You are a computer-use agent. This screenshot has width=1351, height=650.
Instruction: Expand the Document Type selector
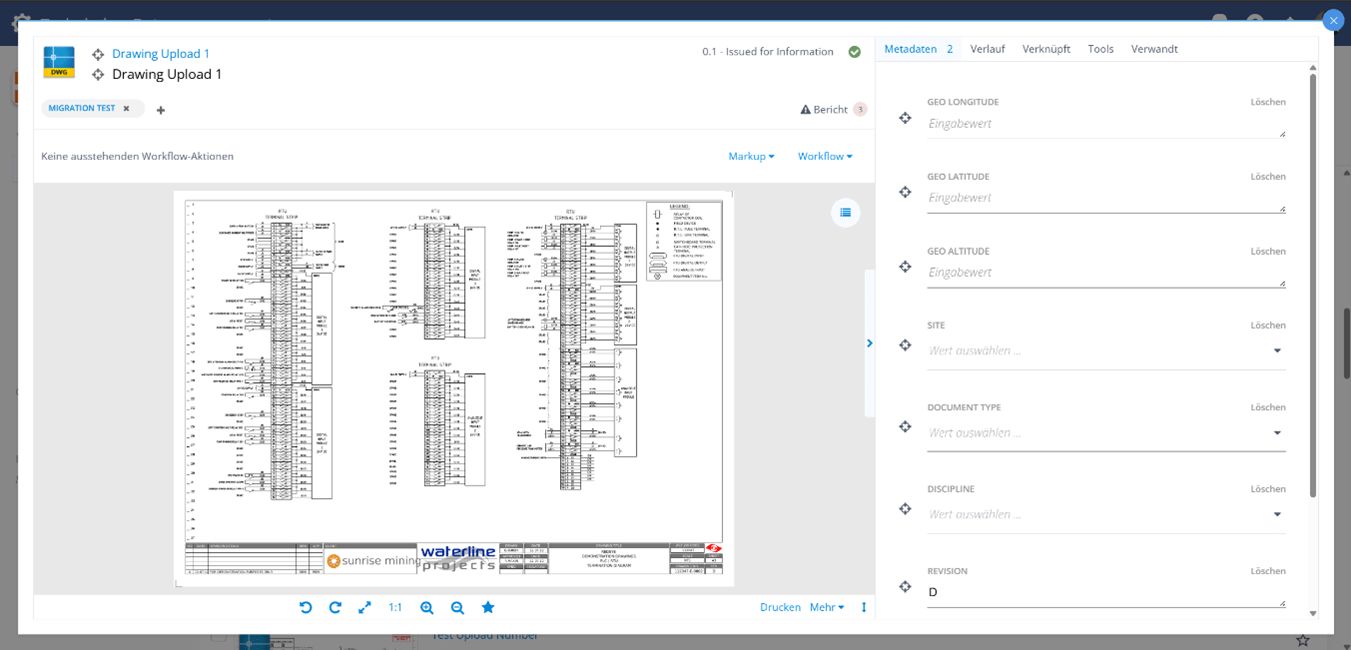[x=1277, y=433]
